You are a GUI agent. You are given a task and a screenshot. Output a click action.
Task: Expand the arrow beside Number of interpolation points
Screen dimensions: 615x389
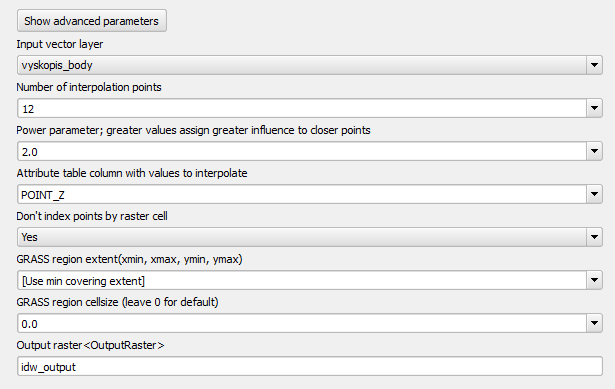coord(594,108)
